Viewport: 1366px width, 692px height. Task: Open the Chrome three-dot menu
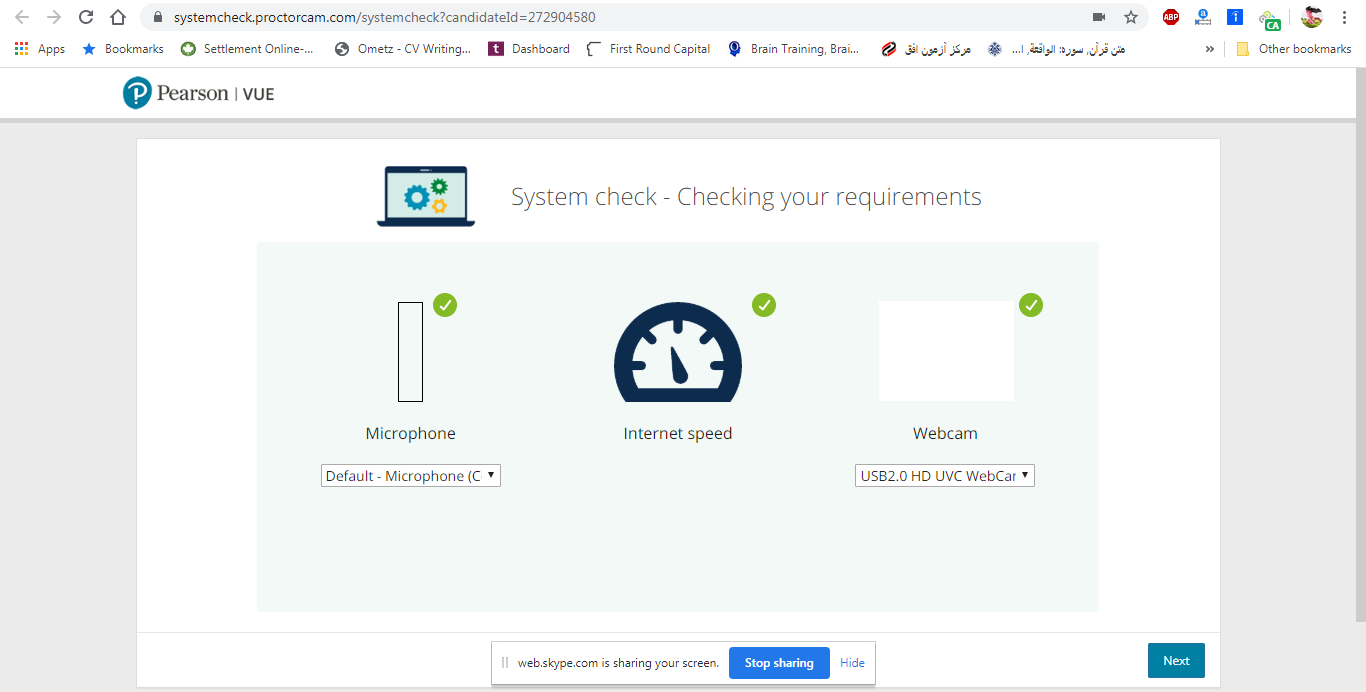(x=1345, y=17)
